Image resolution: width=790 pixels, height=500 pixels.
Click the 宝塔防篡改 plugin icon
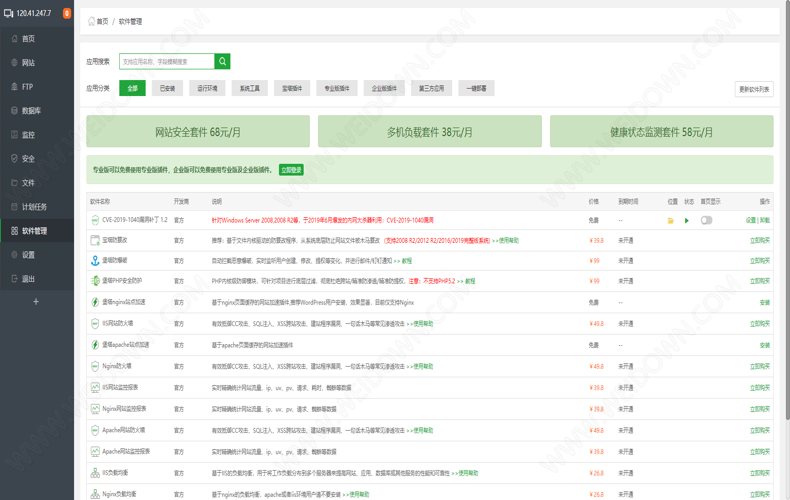pos(95,240)
